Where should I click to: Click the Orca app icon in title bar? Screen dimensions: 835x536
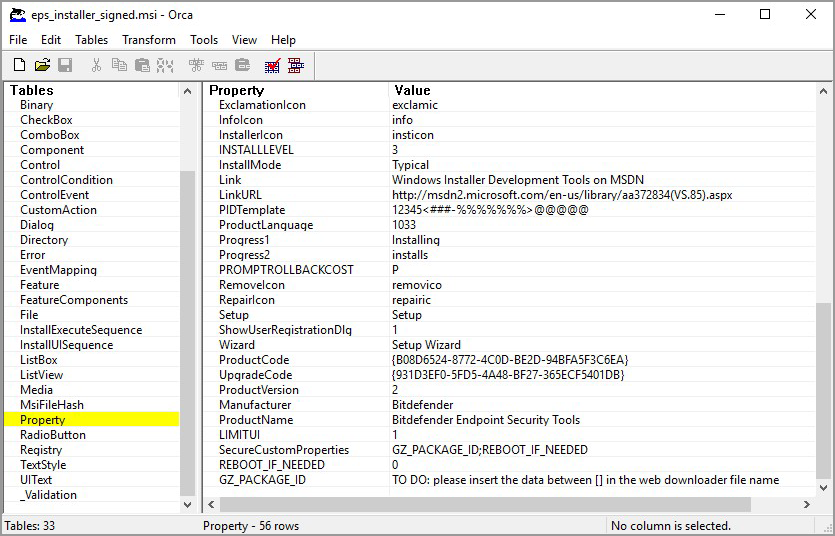pyautogui.click(x=17, y=15)
